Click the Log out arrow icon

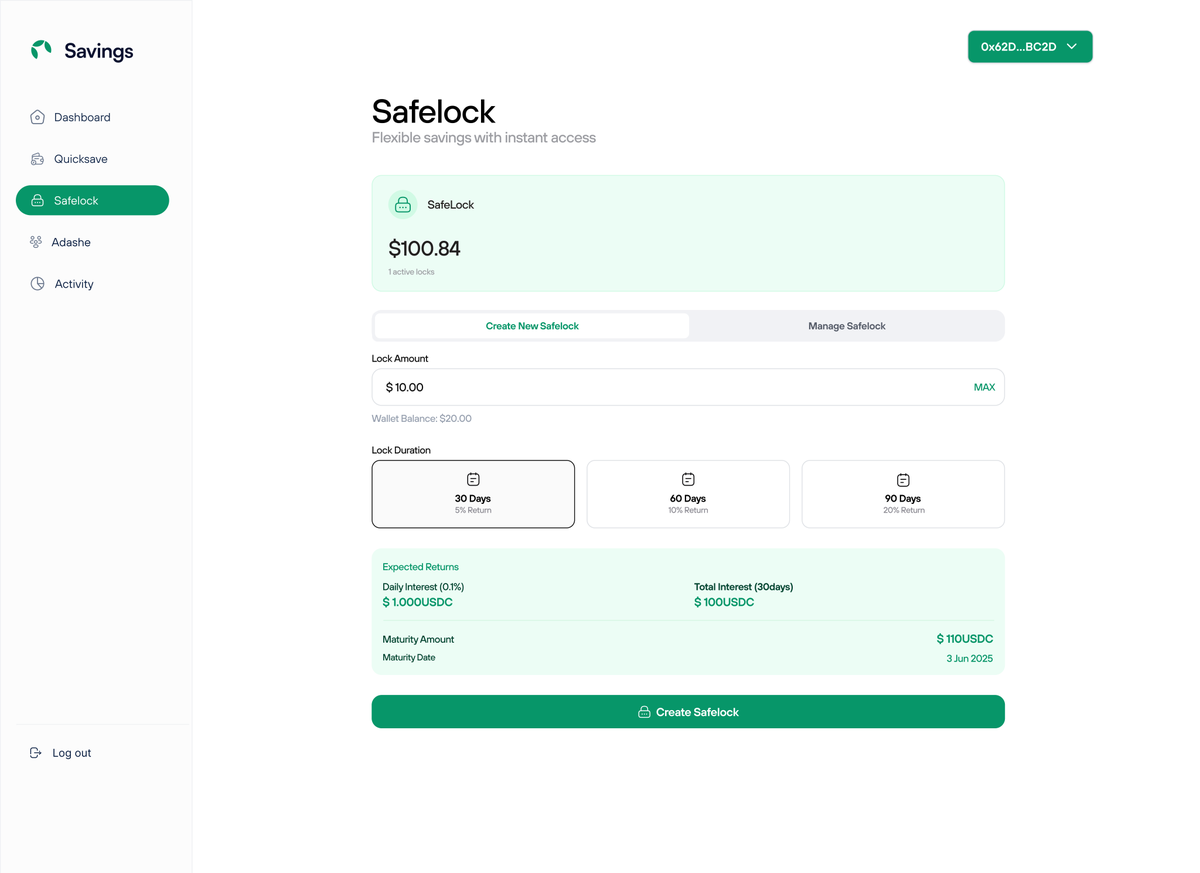[36, 753]
